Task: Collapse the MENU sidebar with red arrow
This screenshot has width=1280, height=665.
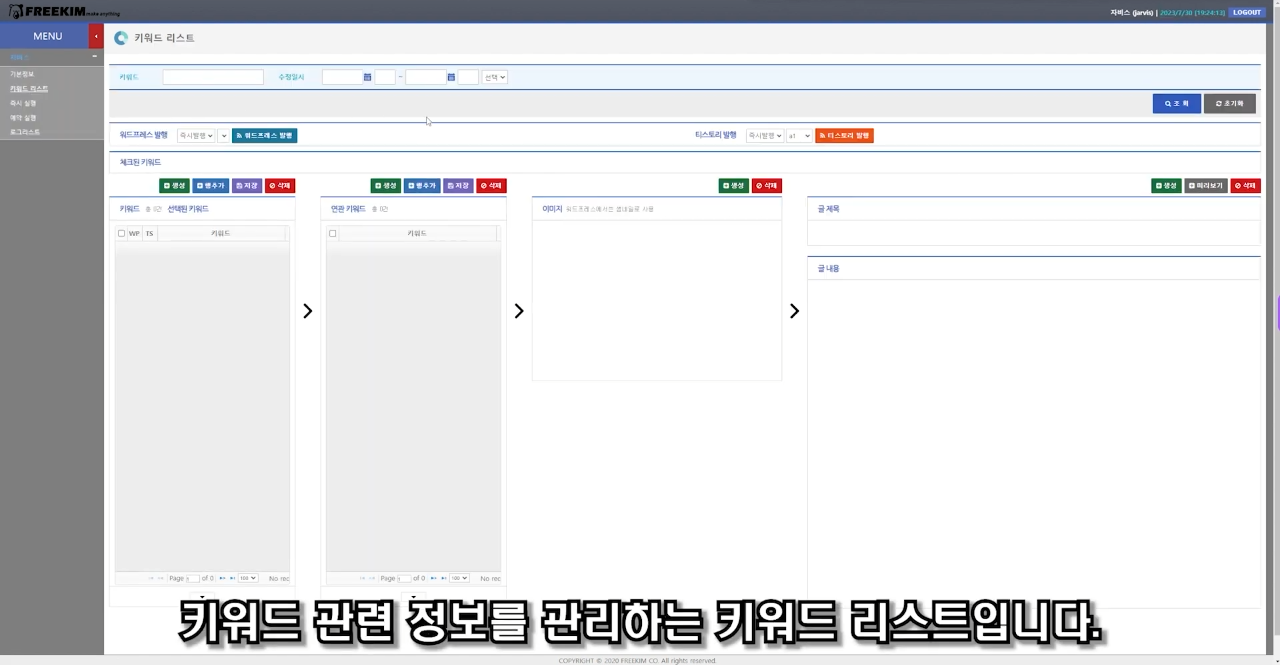Action: point(96,36)
